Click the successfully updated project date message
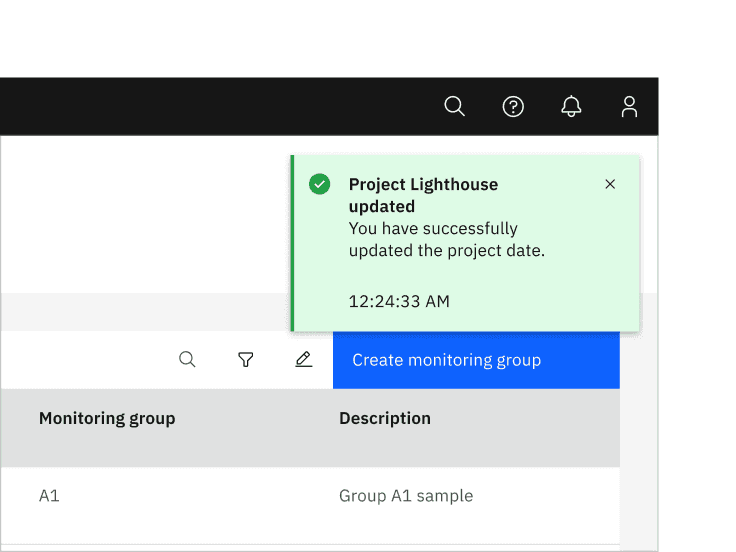This screenshot has height=552, width=736. (x=446, y=240)
